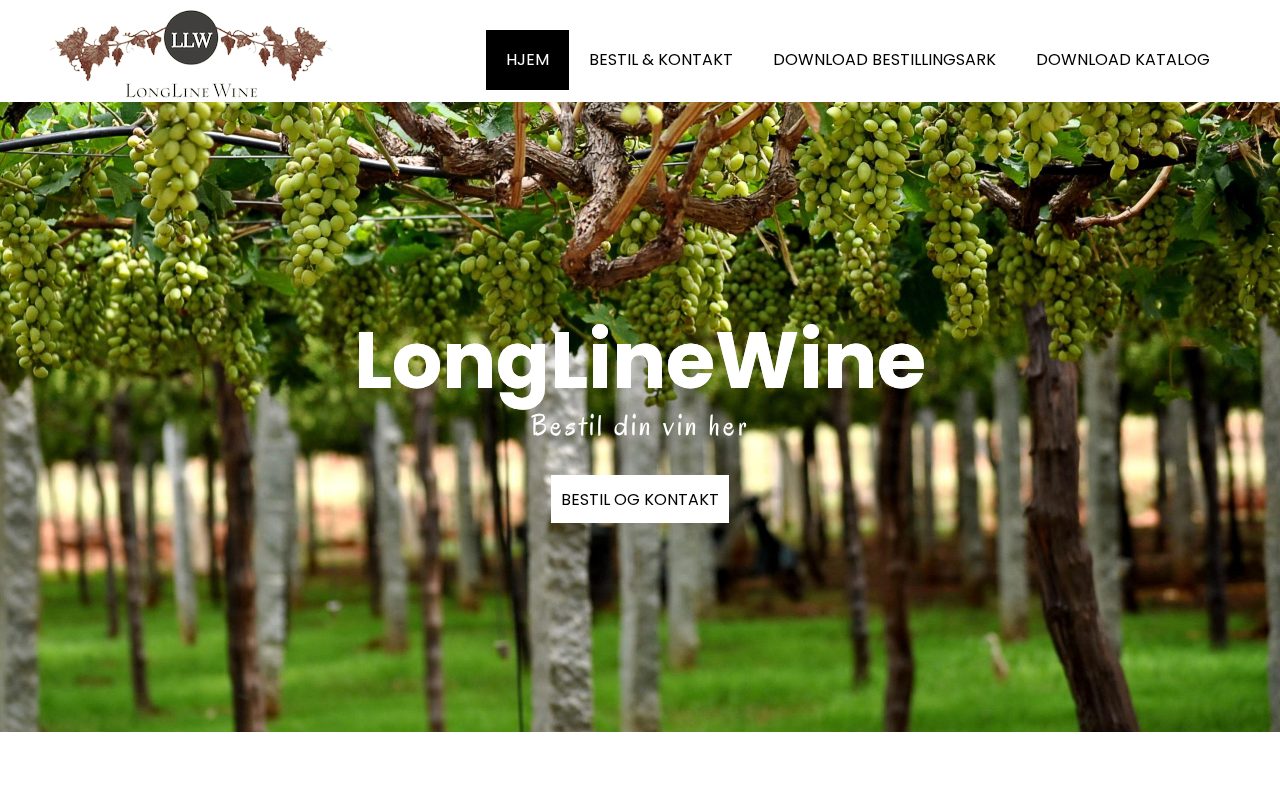
Task: Click the LLW circular logo emblem
Action: 191,38
